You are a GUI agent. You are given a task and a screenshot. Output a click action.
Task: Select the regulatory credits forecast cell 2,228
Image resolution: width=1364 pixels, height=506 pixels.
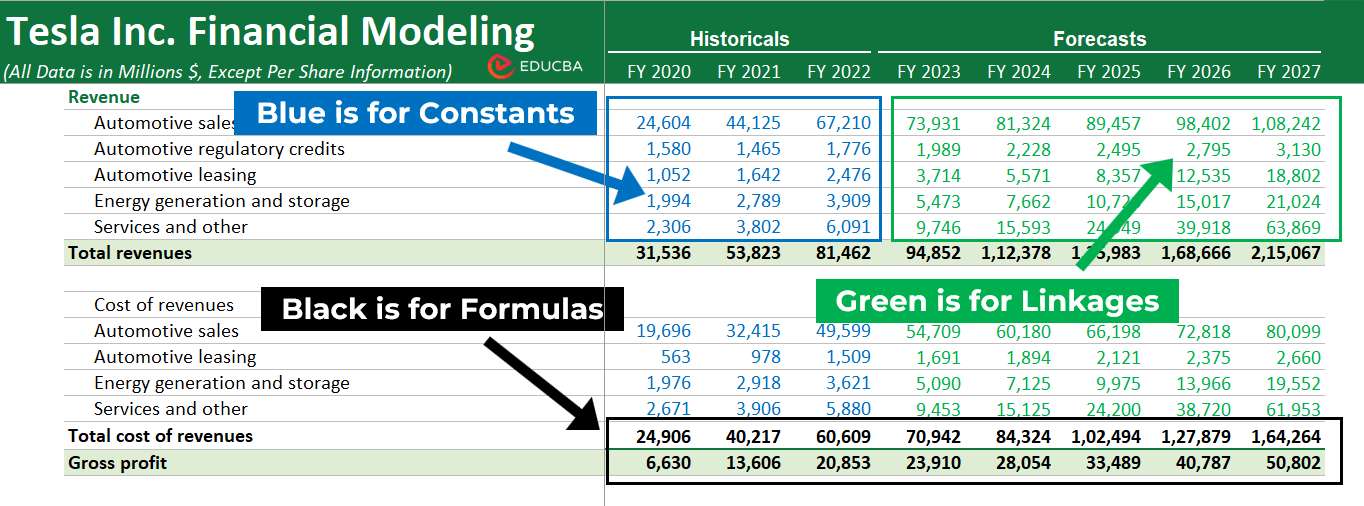pos(1028,150)
